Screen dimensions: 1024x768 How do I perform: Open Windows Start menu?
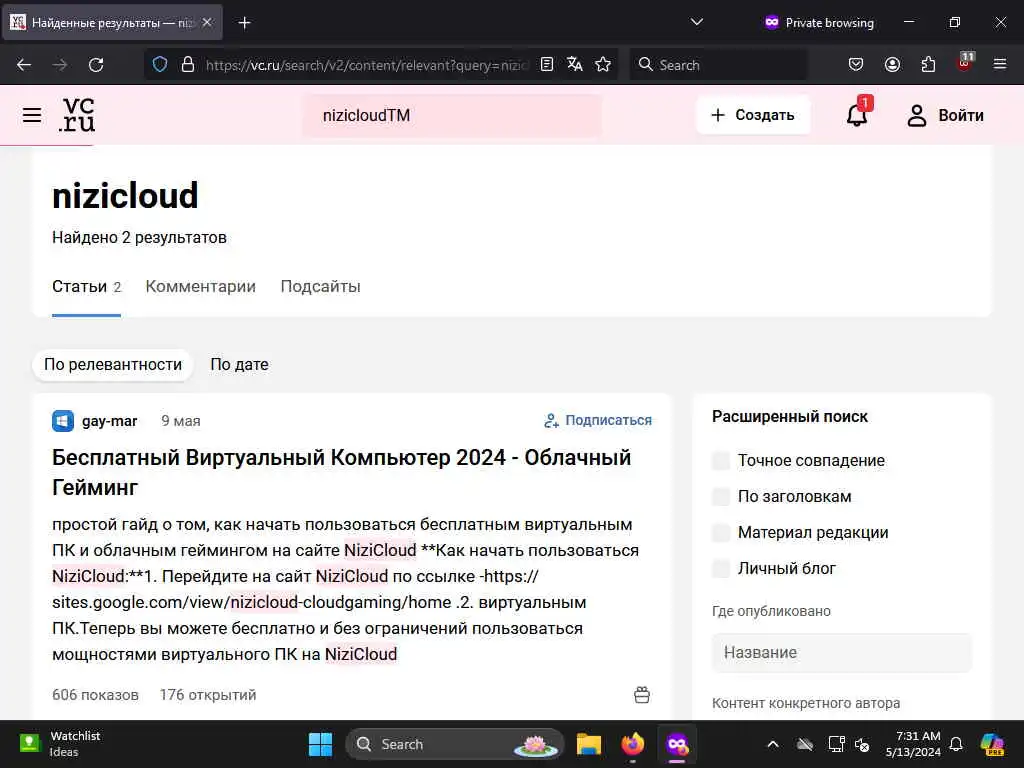(320, 744)
